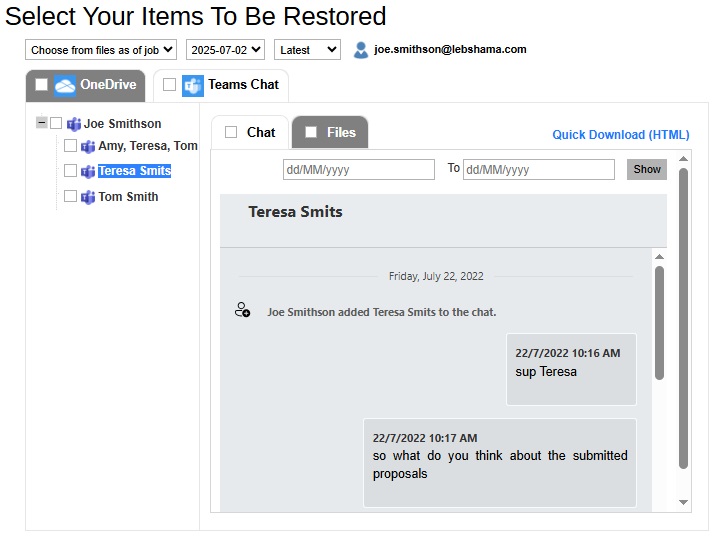Viewport: 720px width, 540px height.
Task: Open the 'Choose from files as of job' dropdown
Action: point(100,50)
